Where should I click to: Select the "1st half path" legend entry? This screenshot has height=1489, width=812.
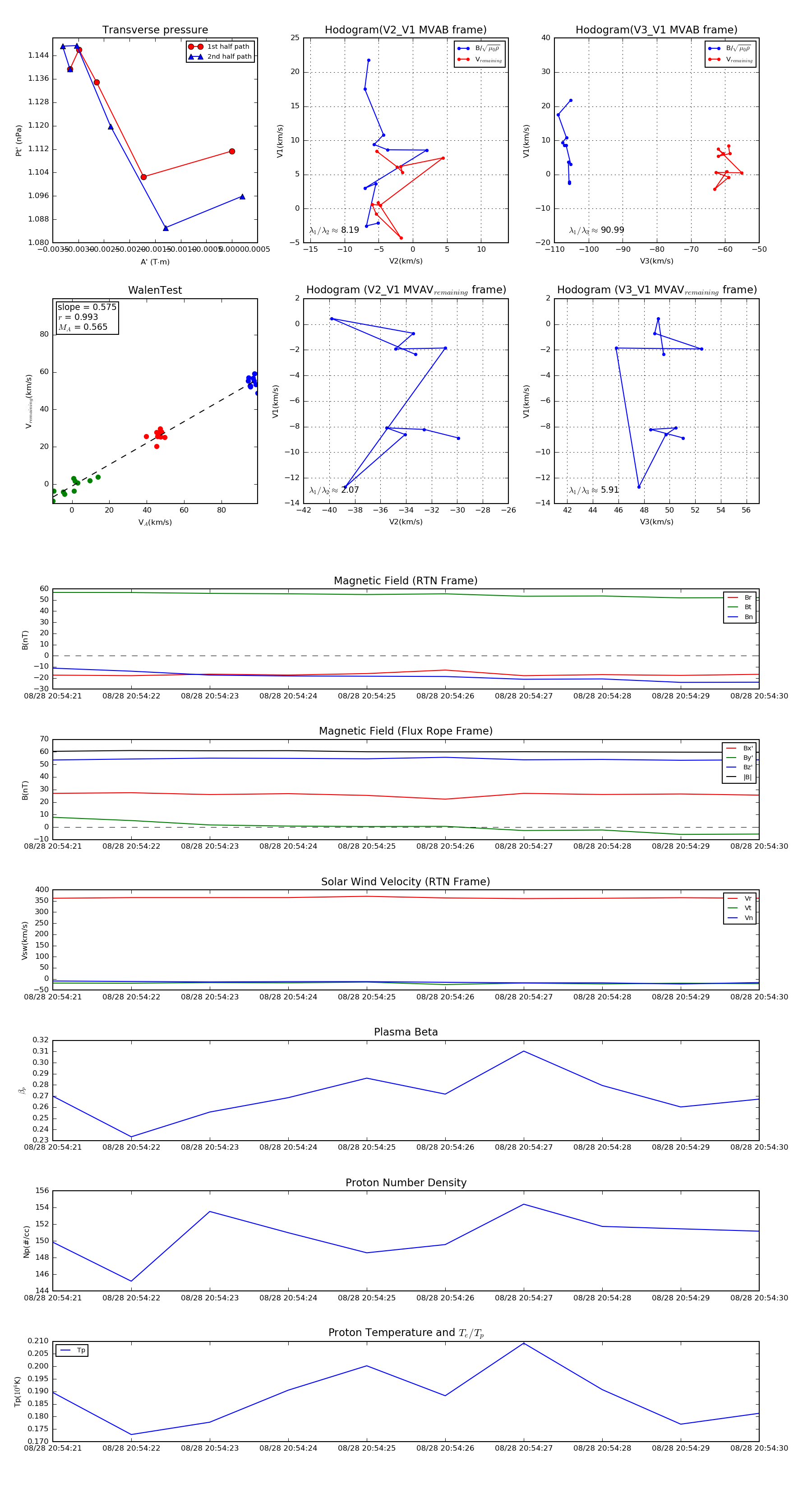pos(220,46)
